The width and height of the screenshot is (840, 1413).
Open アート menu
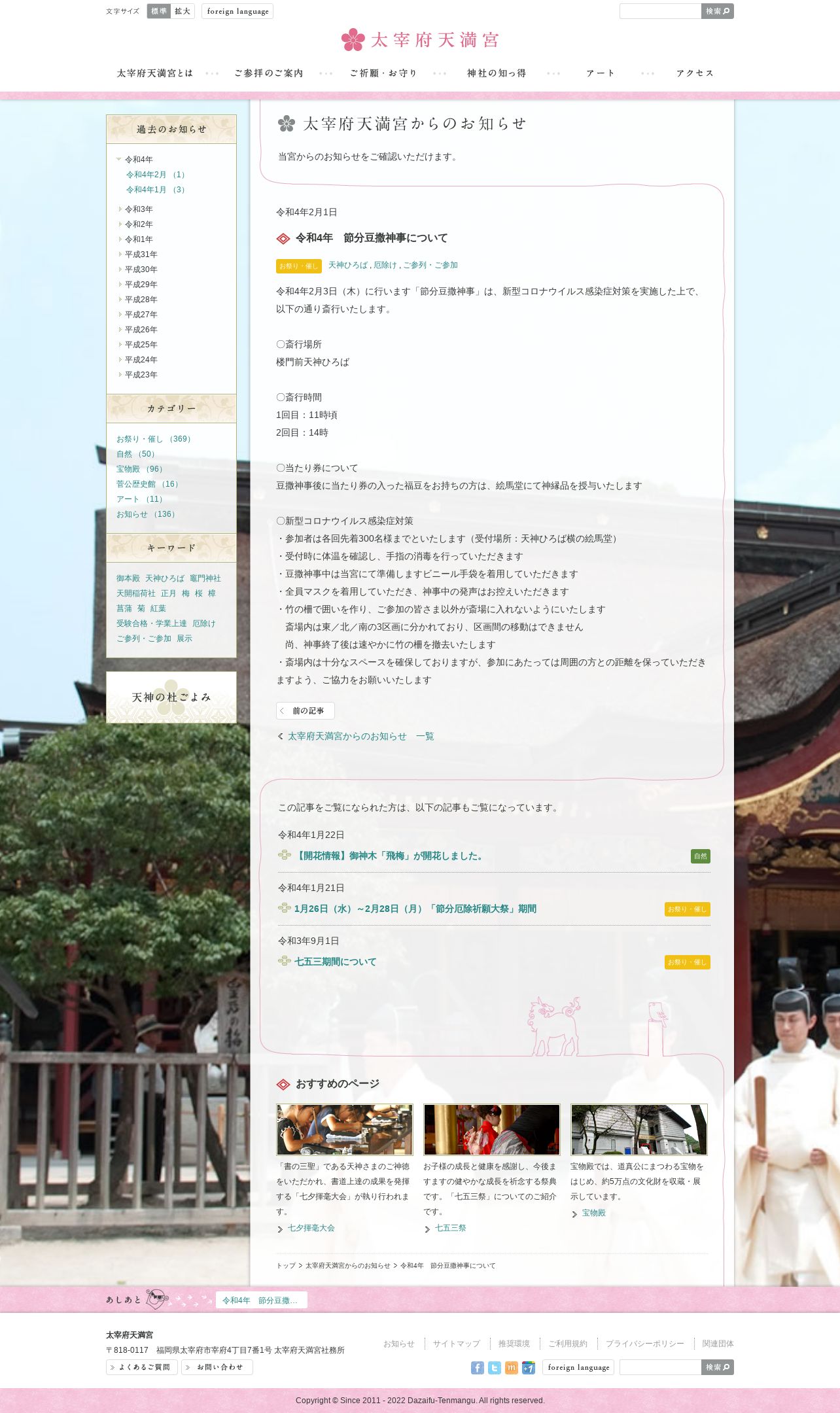coord(601,73)
